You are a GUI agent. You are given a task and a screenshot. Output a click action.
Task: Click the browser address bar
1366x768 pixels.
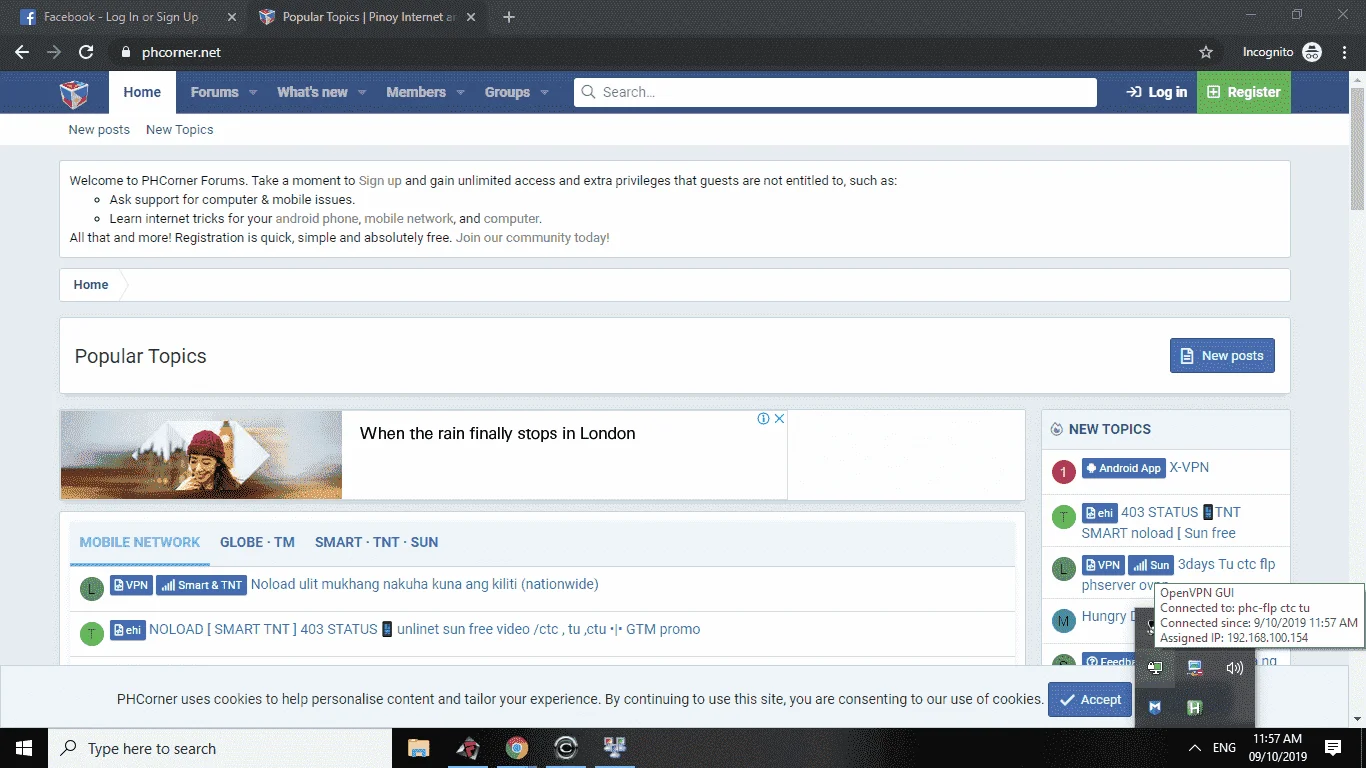pyautogui.click(x=650, y=52)
